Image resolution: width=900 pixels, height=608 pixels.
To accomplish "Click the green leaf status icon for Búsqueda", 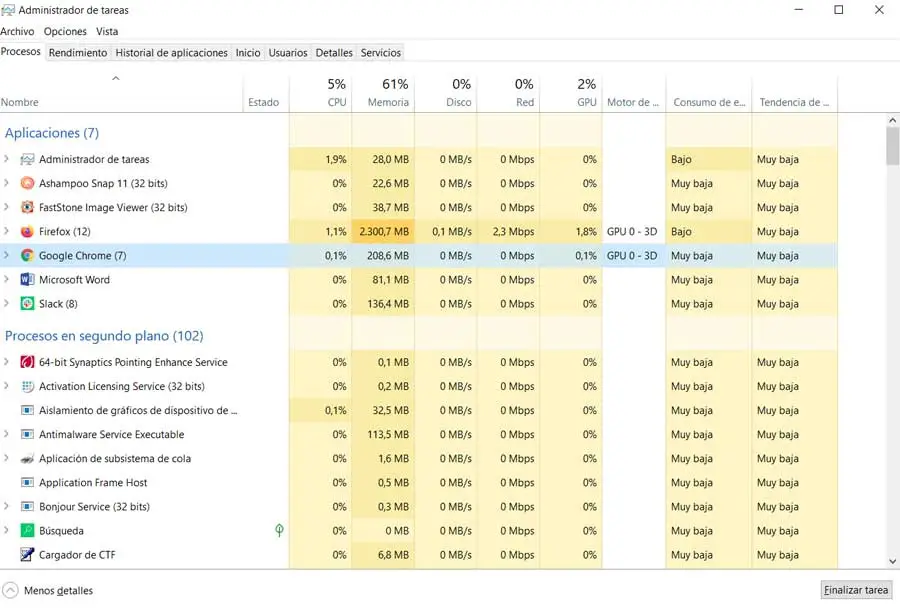I will (279, 531).
